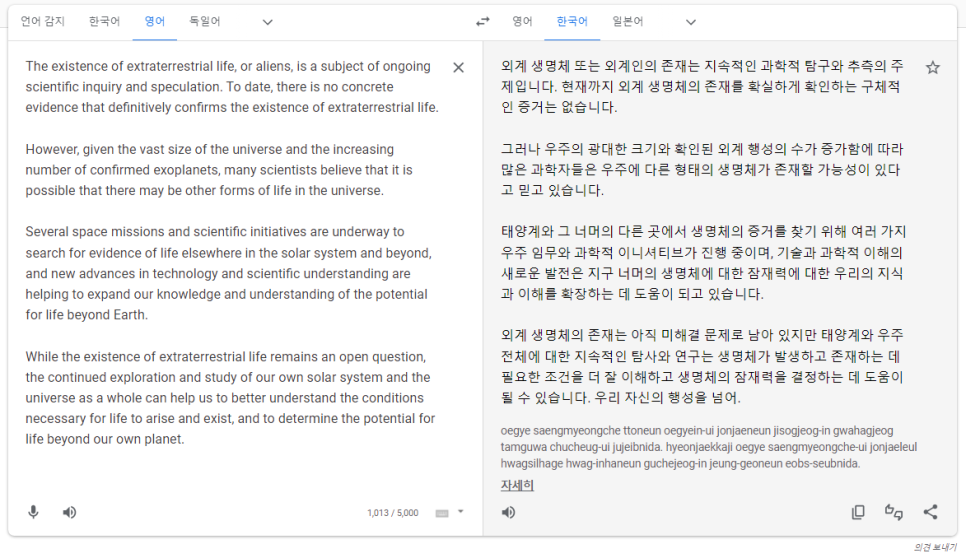Select 한국어 as the target language

(x=572, y=22)
